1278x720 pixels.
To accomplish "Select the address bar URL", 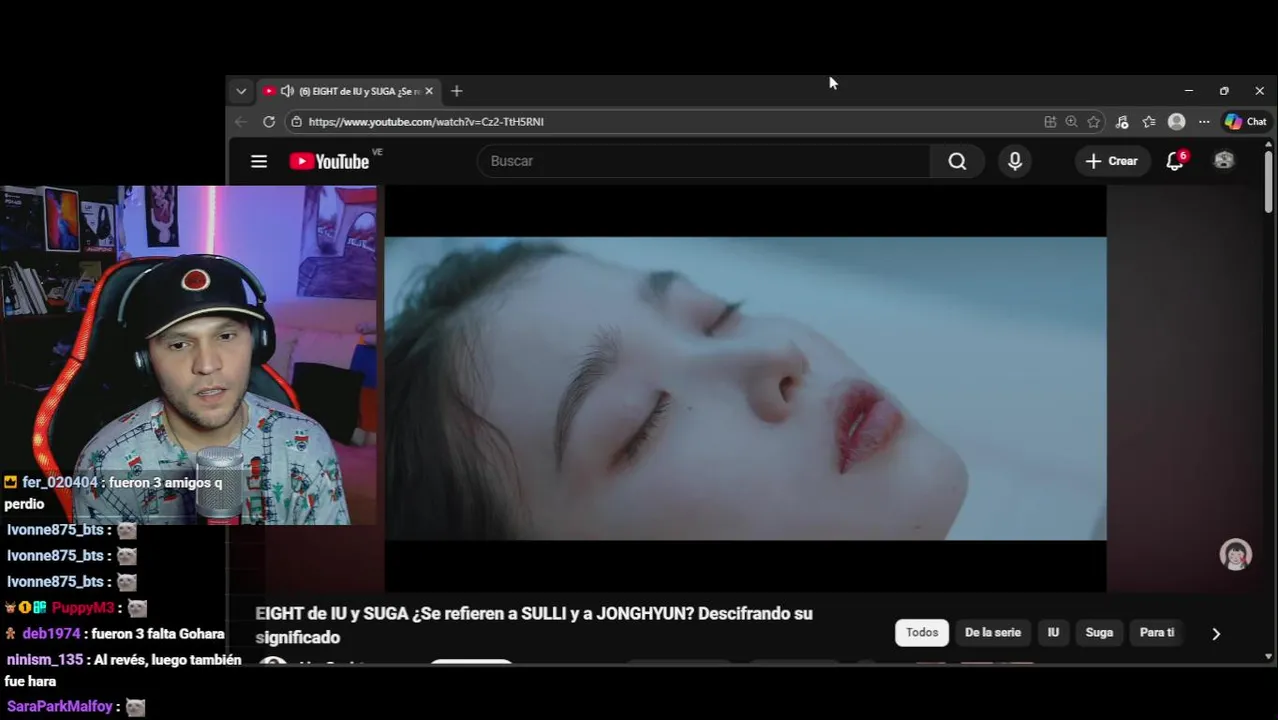I will 426,122.
